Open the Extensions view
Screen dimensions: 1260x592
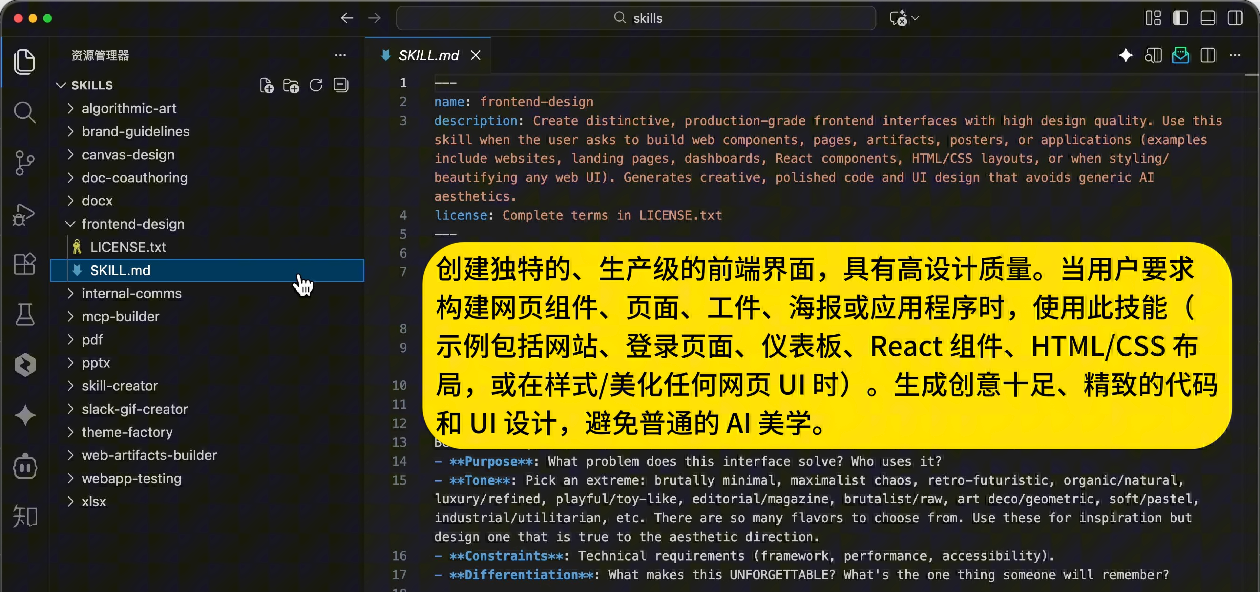25,264
